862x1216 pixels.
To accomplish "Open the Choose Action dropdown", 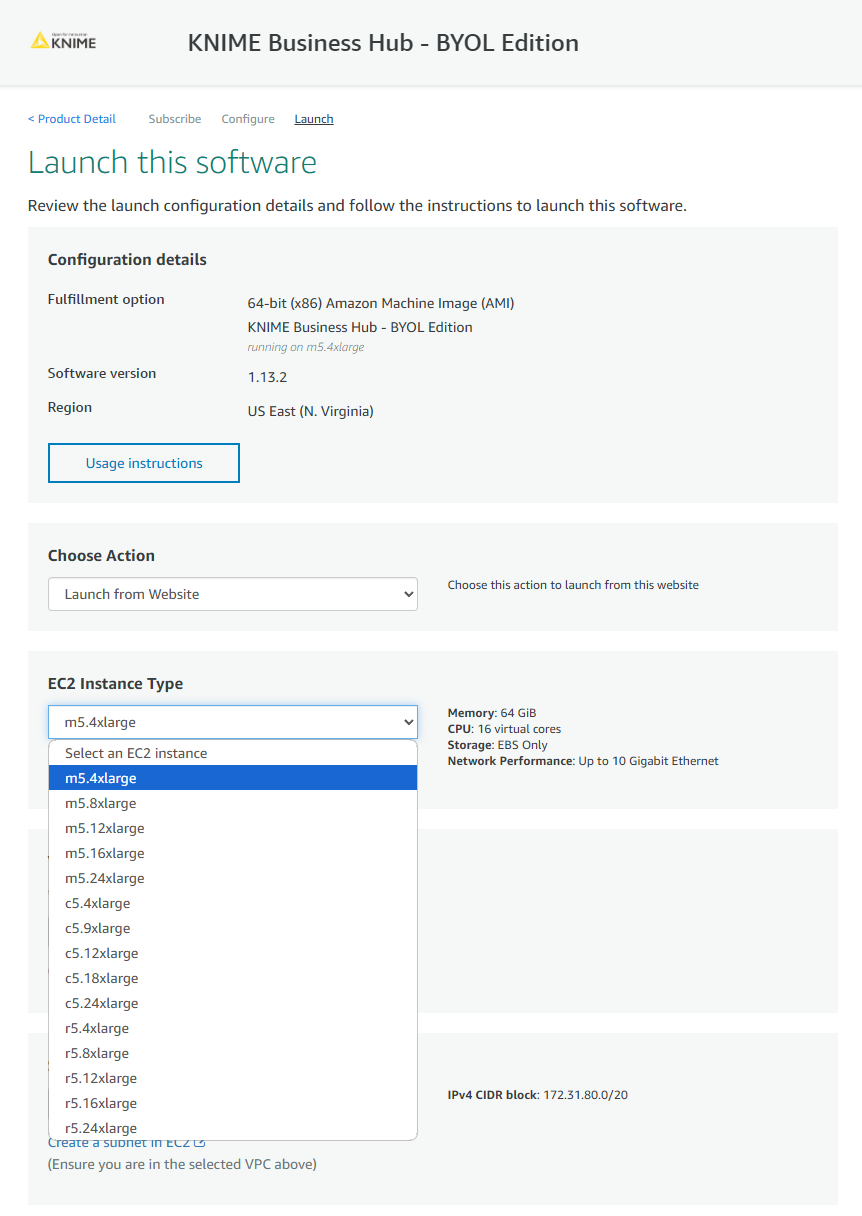I will coord(233,594).
